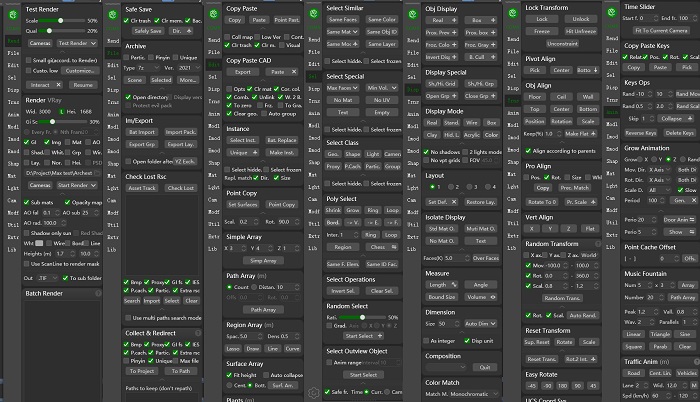The image size is (700, 402).
Task: Expand the 'Start Render' dropdown
Action: (78, 185)
